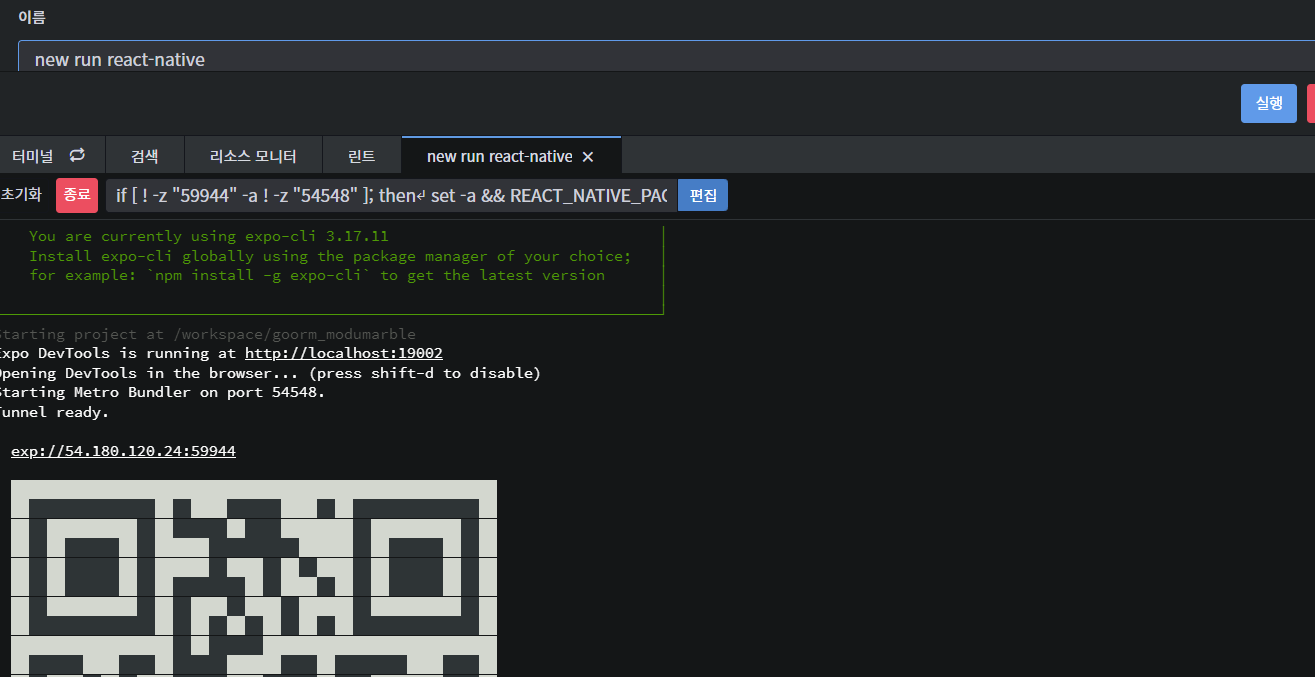Click the QR code image
Viewport: 1315px width, 677px height.
254,578
